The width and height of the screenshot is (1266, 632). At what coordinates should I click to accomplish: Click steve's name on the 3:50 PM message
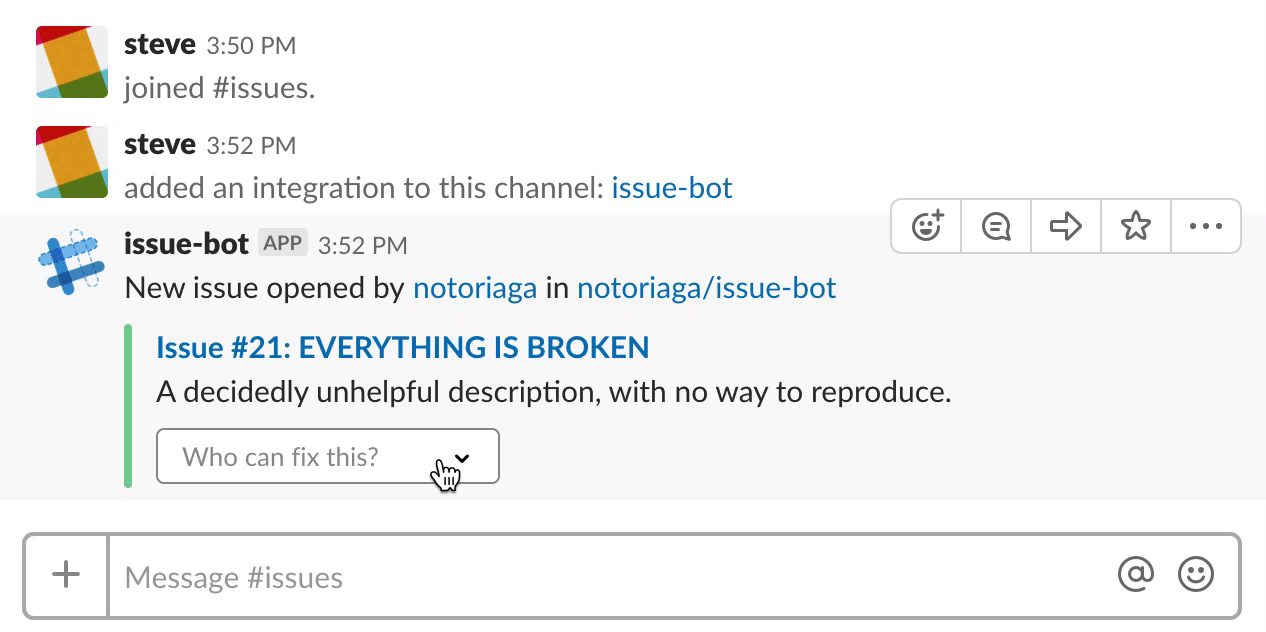pyautogui.click(x=160, y=44)
